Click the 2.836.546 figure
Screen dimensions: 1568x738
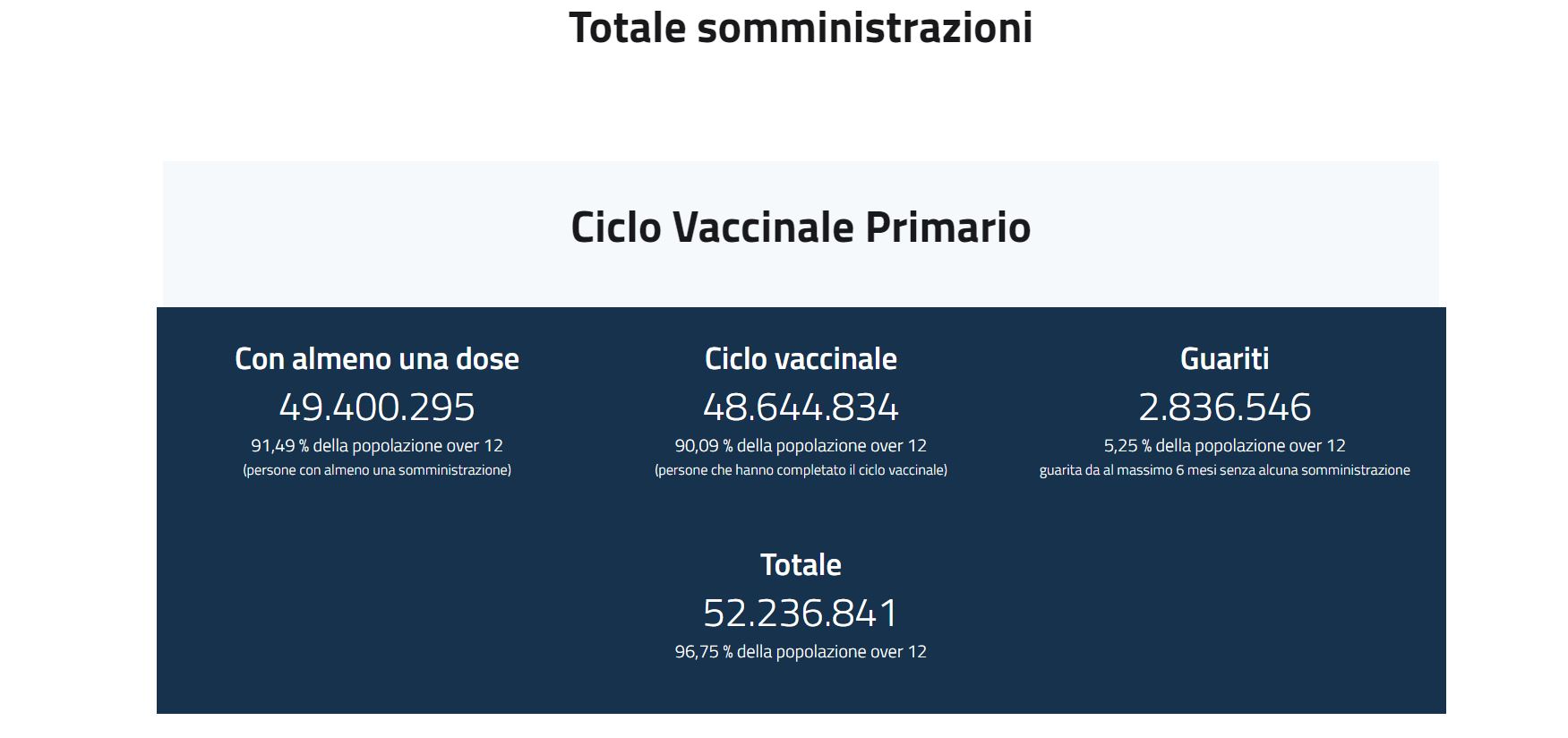[x=1224, y=407]
